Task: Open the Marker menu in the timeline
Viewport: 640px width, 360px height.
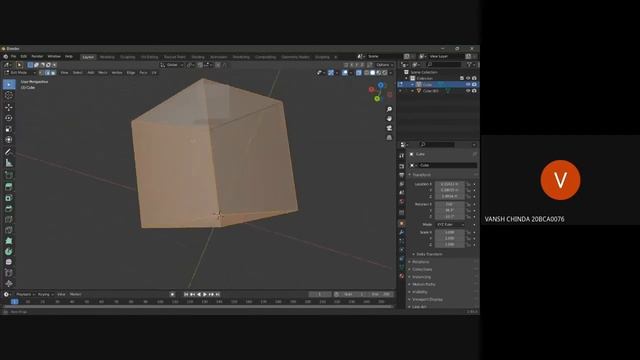Action: click(x=76, y=294)
